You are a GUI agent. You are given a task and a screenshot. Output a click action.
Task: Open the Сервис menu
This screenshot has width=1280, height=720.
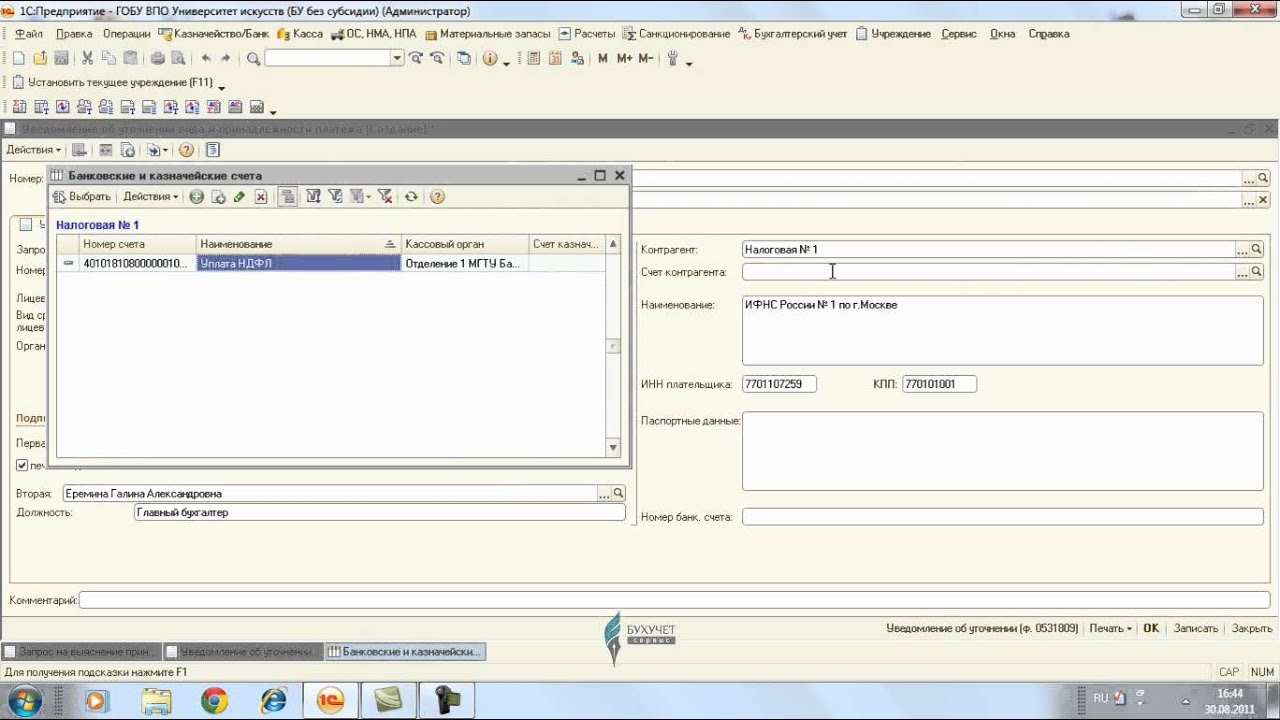point(959,34)
